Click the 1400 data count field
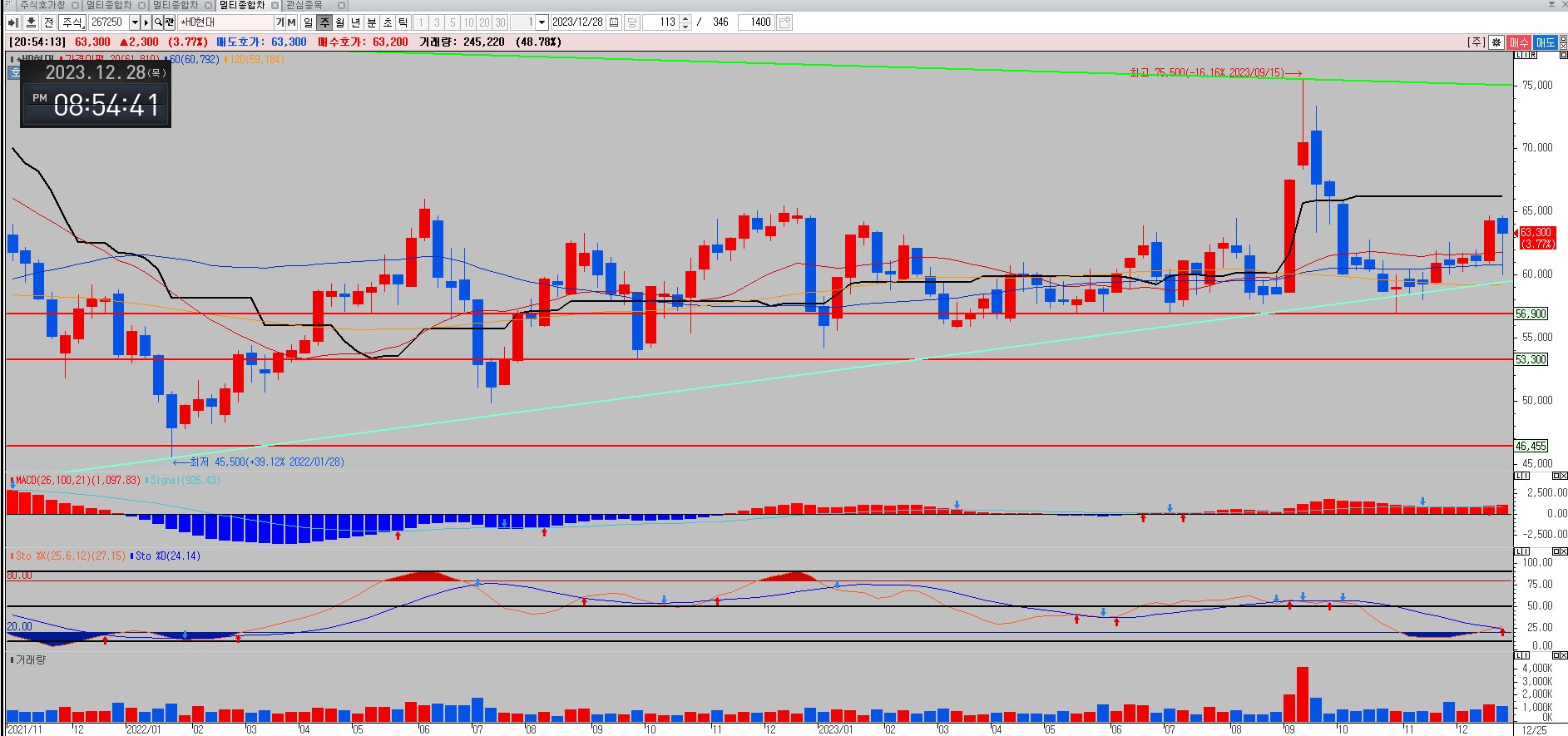Image resolution: width=1568 pixels, height=736 pixels. 758,22
